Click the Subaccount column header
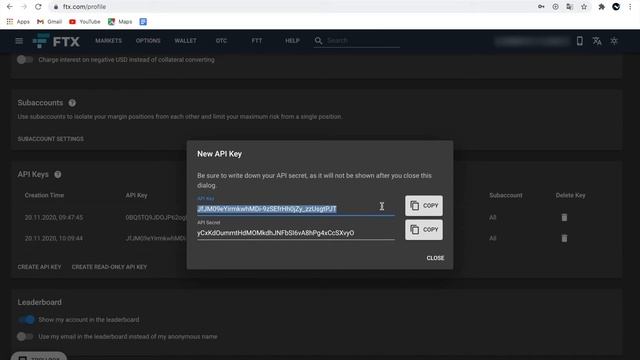640x360 pixels. 506,195
